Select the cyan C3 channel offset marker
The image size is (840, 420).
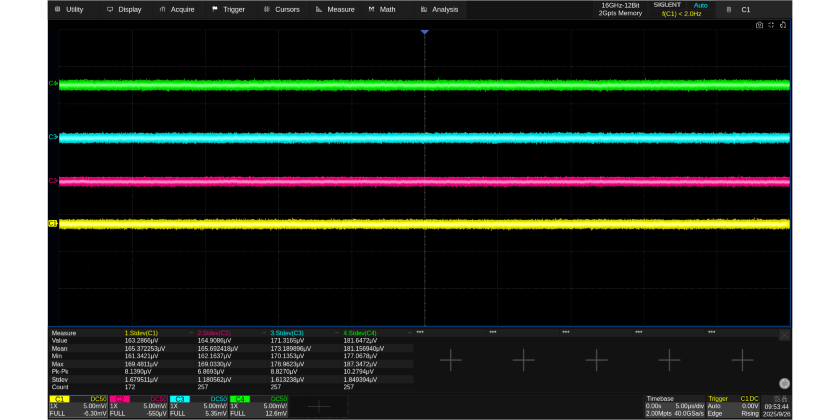coord(53,137)
